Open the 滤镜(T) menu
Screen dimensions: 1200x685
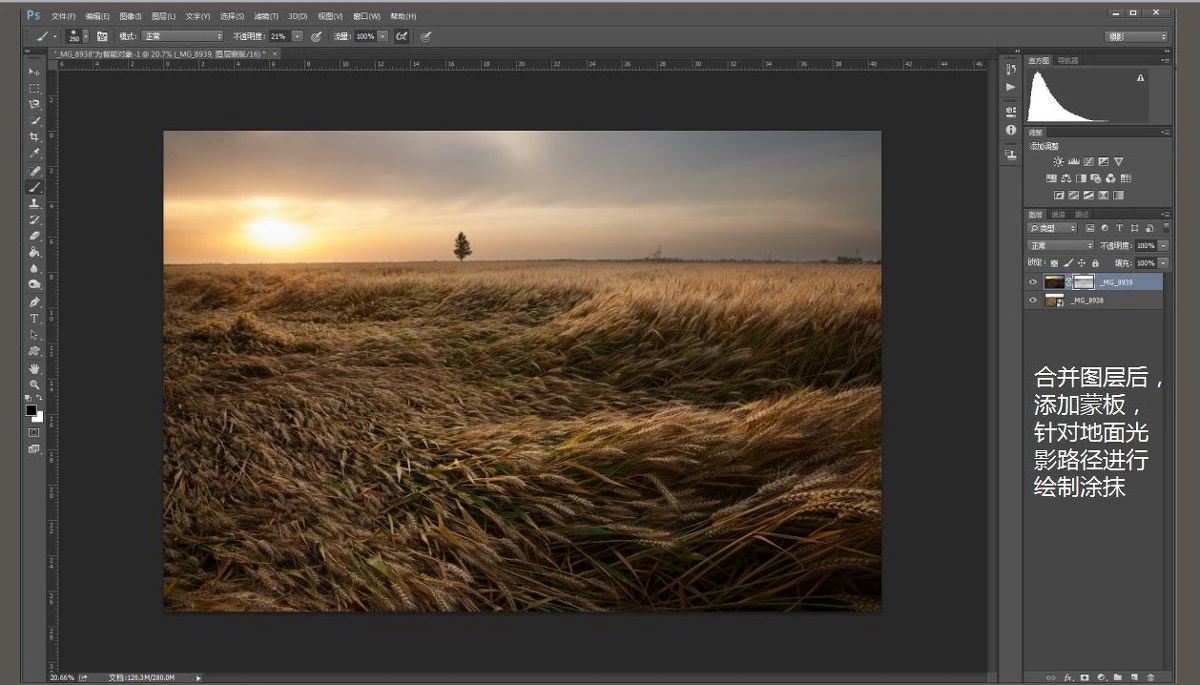click(x=266, y=16)
